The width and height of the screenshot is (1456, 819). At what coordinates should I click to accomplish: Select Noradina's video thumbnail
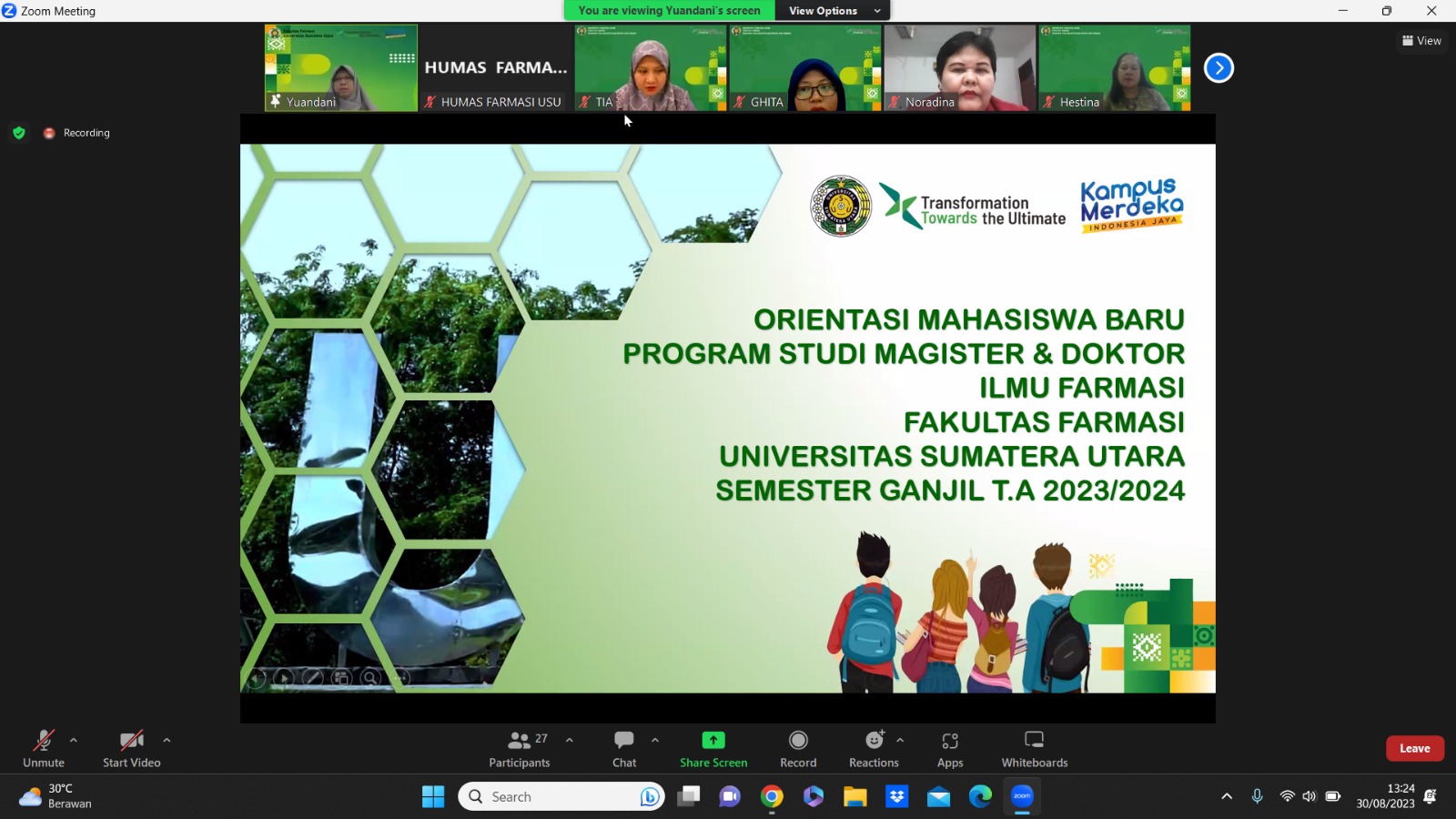point(960,68)
